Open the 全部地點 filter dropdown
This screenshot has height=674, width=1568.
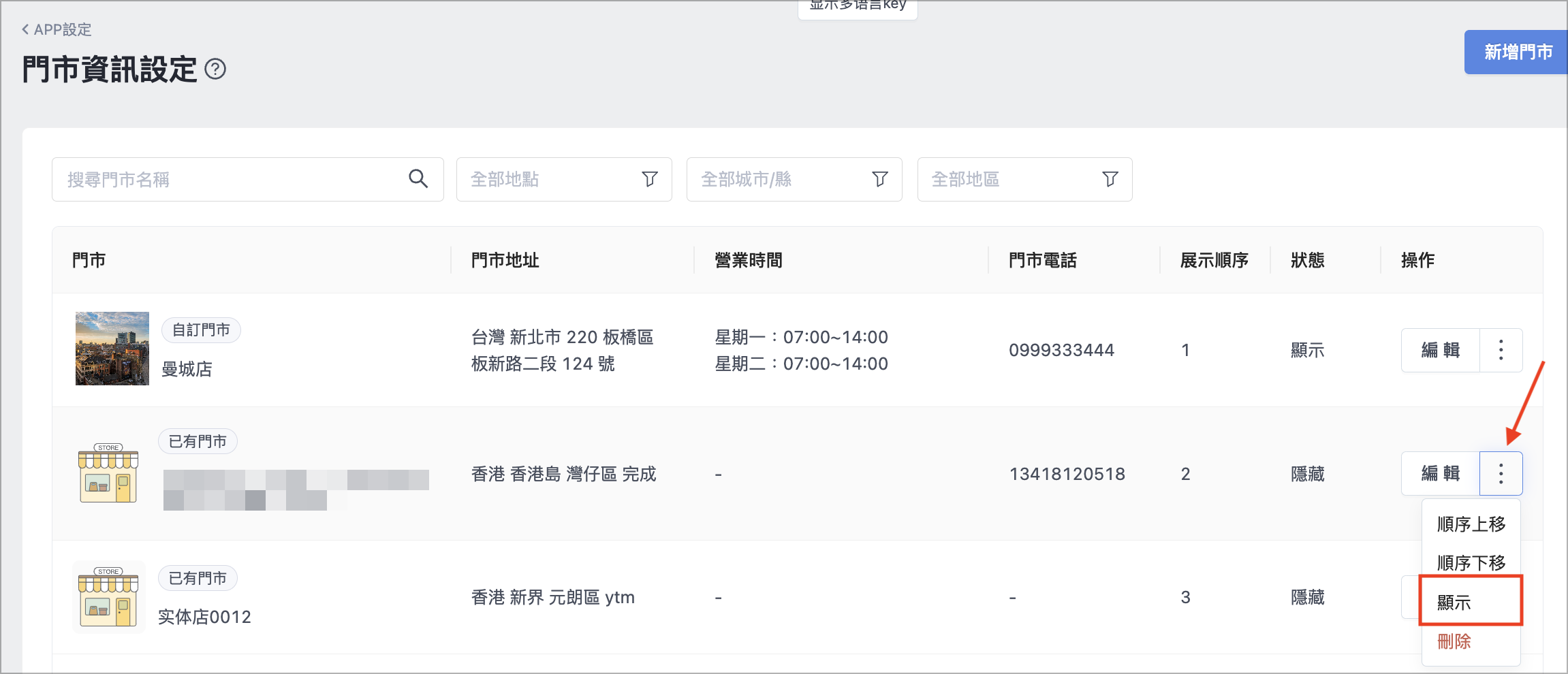(x=564, y=179)
